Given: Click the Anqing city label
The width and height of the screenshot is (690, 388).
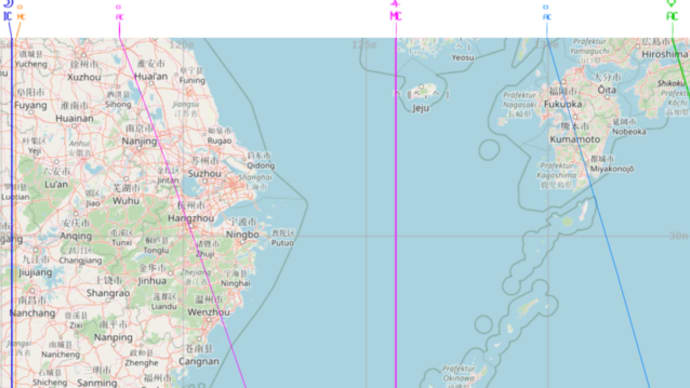Looking at the screenshot, I should (76, 236).
